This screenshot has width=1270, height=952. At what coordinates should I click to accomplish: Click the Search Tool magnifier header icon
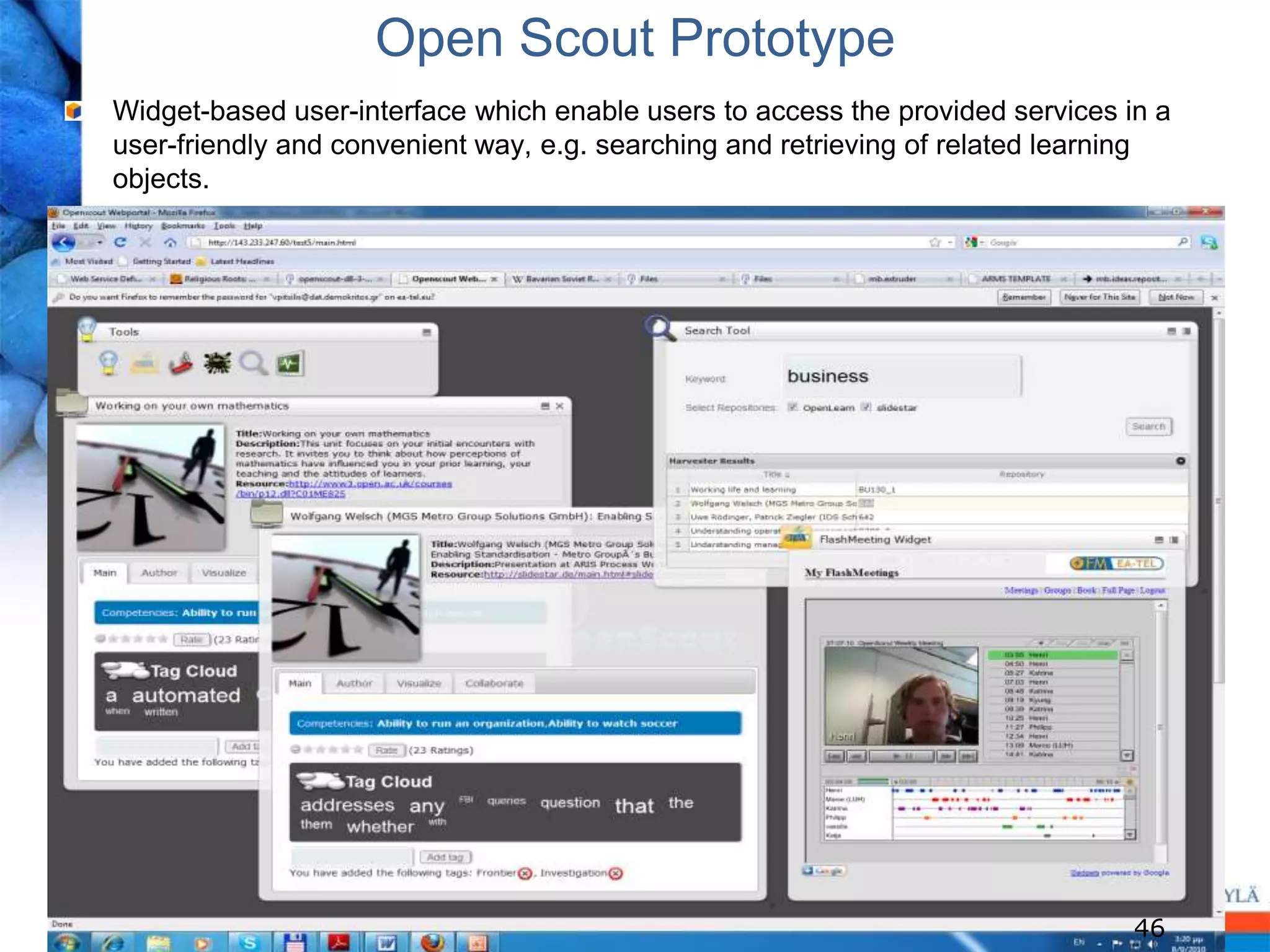(x=660, y=327)
